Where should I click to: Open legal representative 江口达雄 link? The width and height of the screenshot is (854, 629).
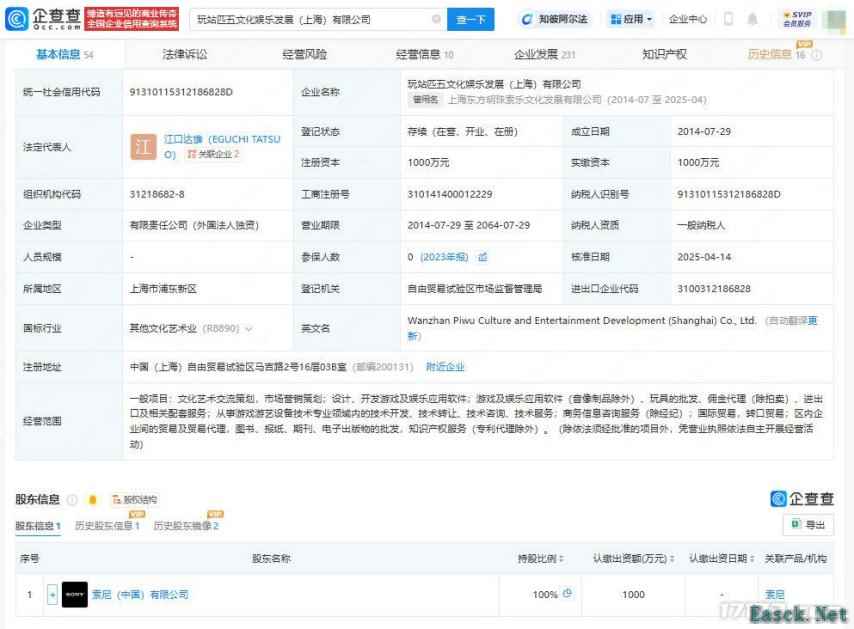(x=222, y=146)
